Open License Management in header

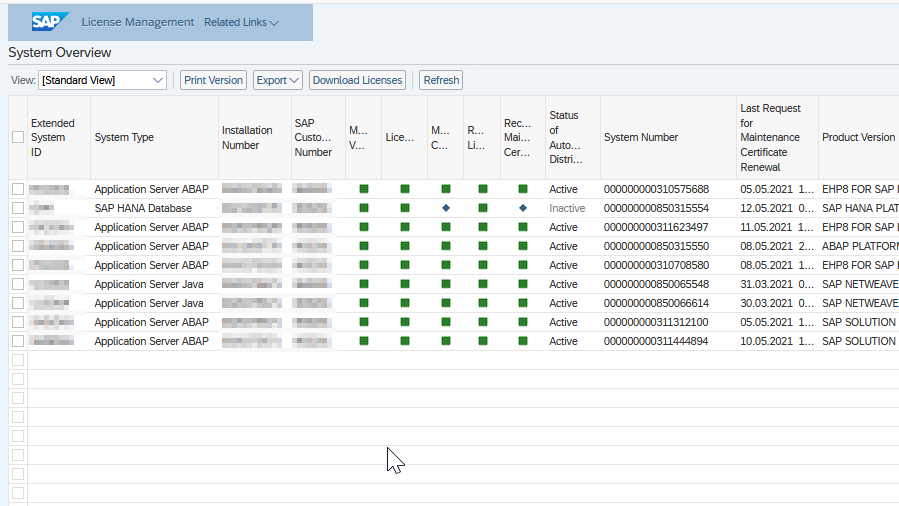click(x=138, y=22)
